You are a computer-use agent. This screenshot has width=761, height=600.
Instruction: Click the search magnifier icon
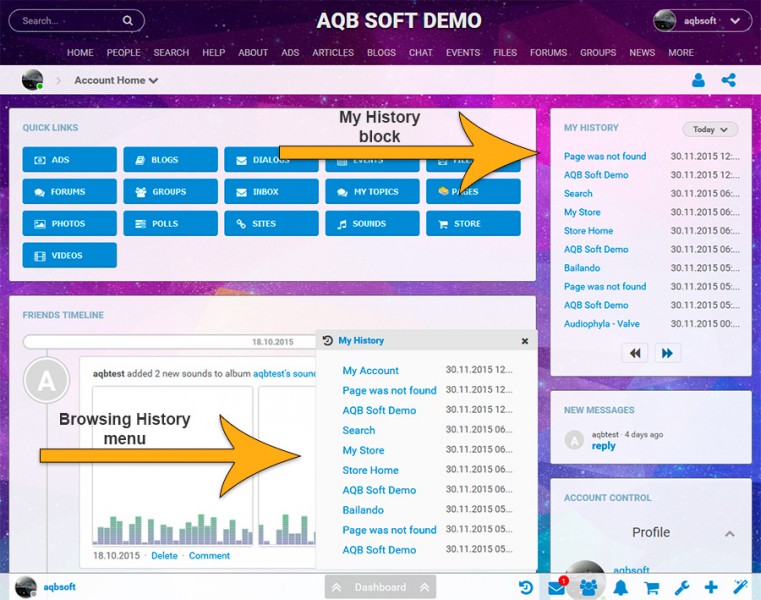(x=127, y=20)
